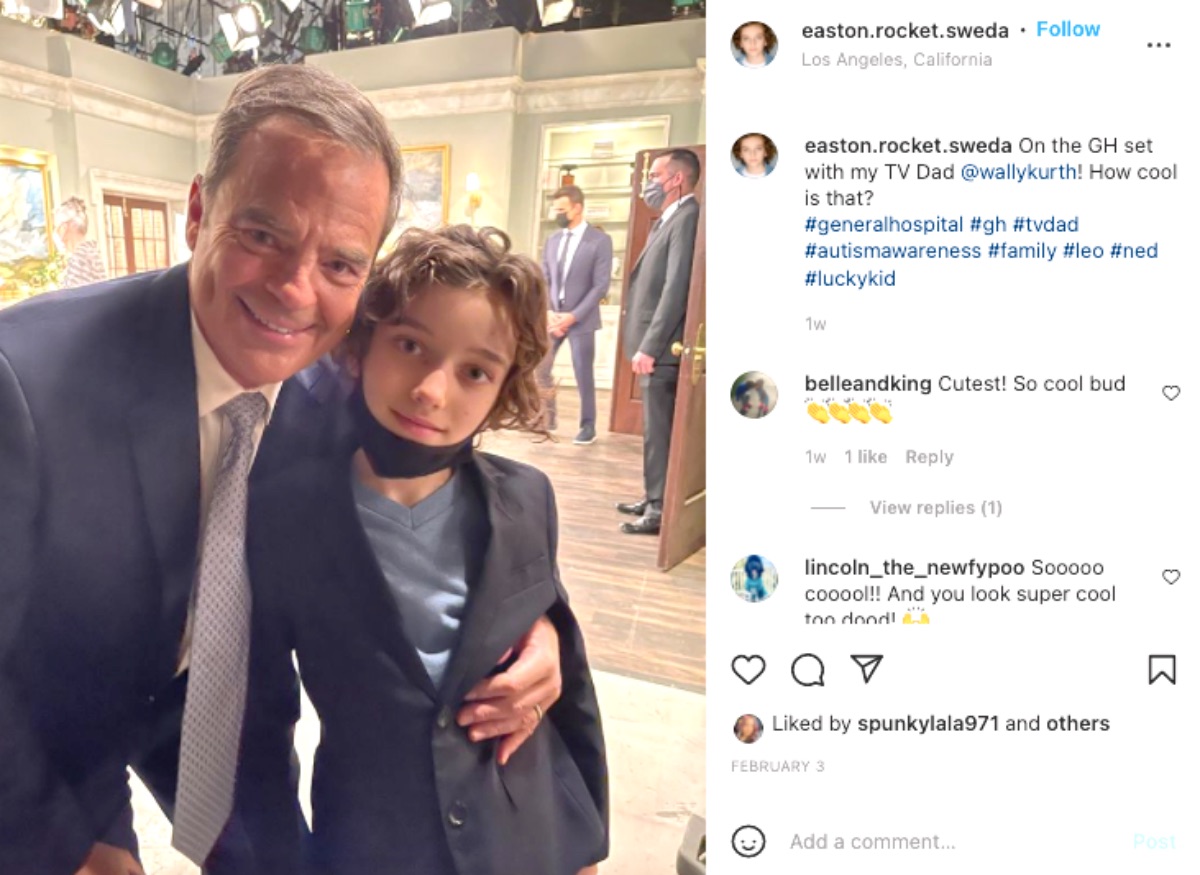Share post via paper plane icon
Image resolution: width=1200 pixels, height=875 pixels.
[x=866, y=669]
